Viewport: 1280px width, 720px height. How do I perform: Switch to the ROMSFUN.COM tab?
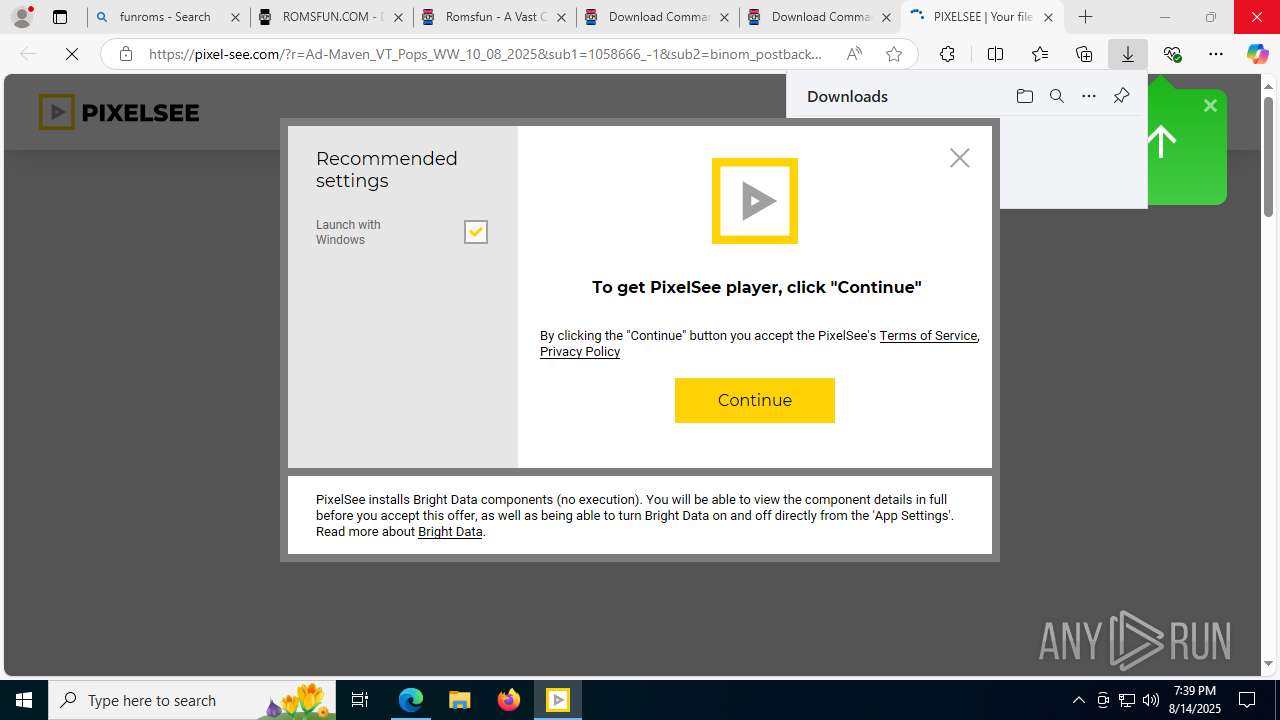[x=330, y=17]
